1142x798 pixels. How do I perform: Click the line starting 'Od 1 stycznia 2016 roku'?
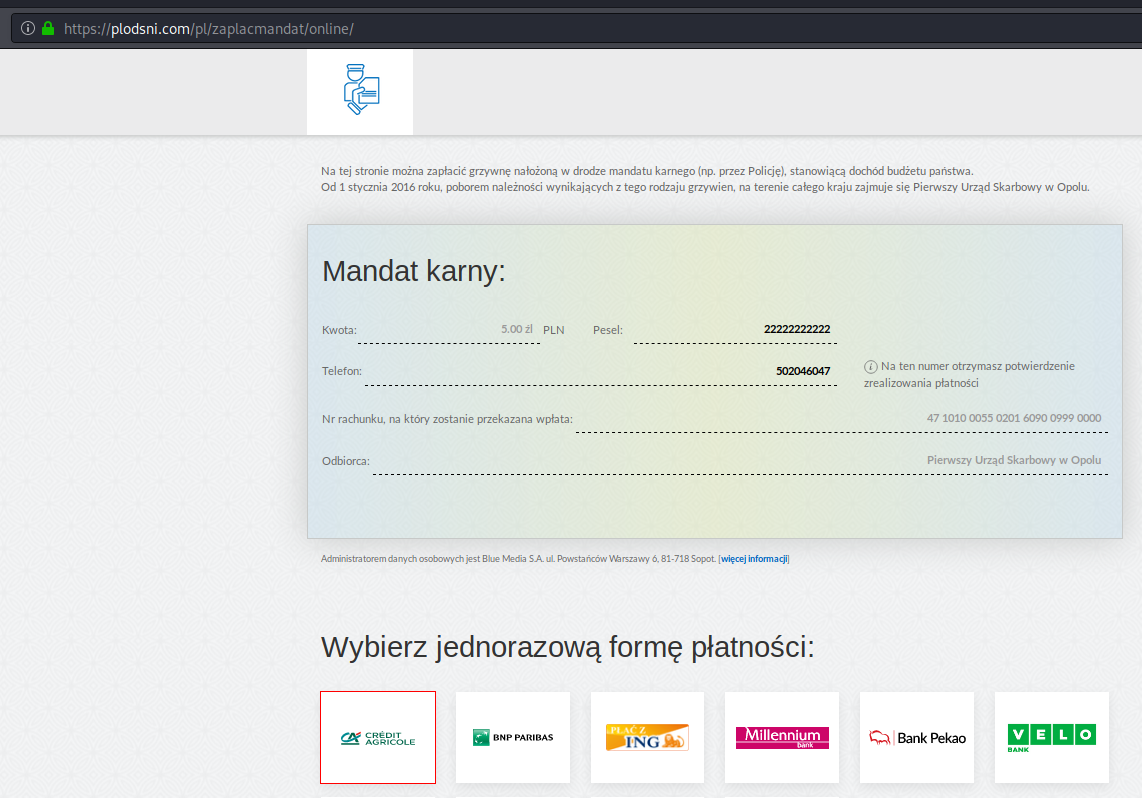click(705, 187)
